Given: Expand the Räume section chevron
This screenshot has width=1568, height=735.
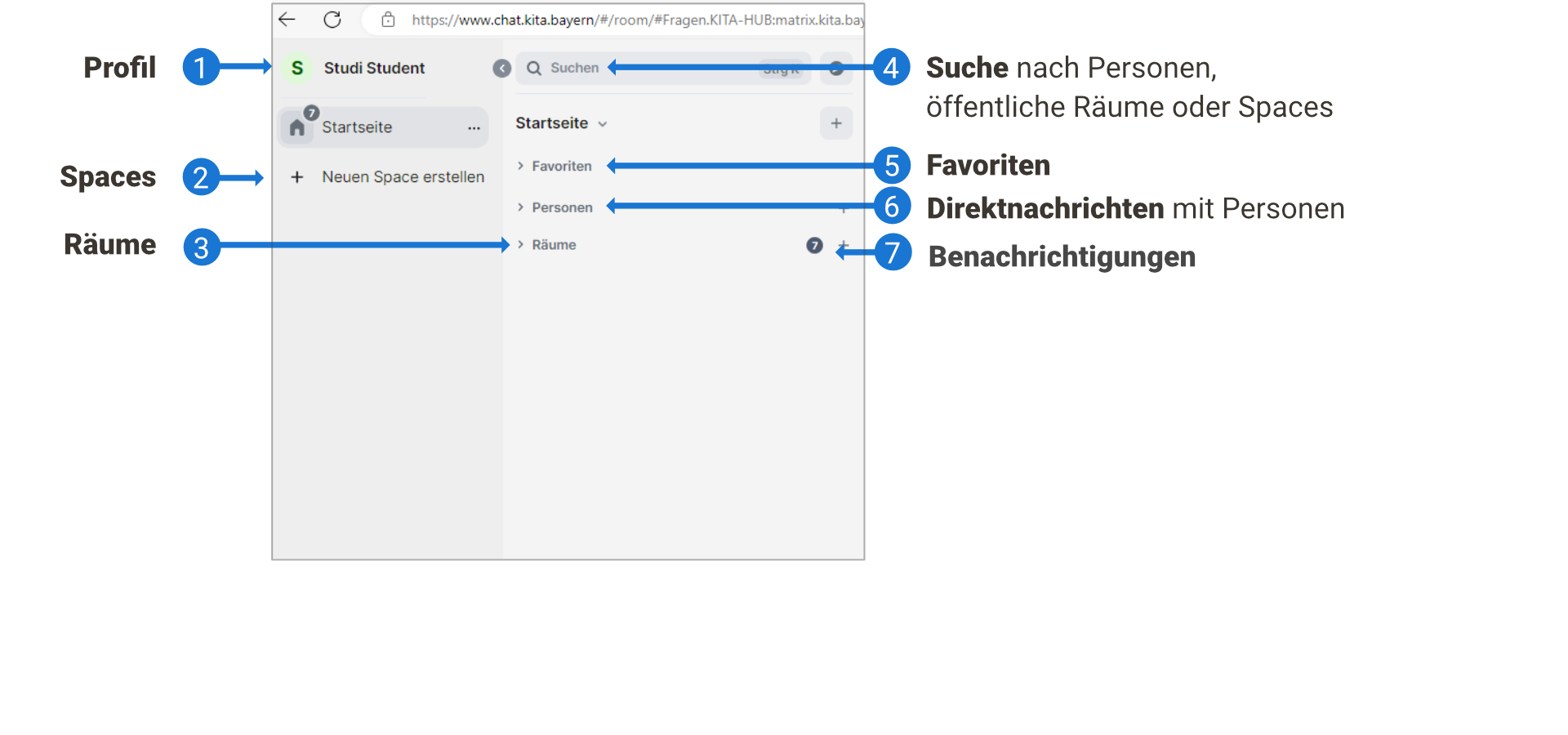Looking at the screenshot, I should click(520, 245).
